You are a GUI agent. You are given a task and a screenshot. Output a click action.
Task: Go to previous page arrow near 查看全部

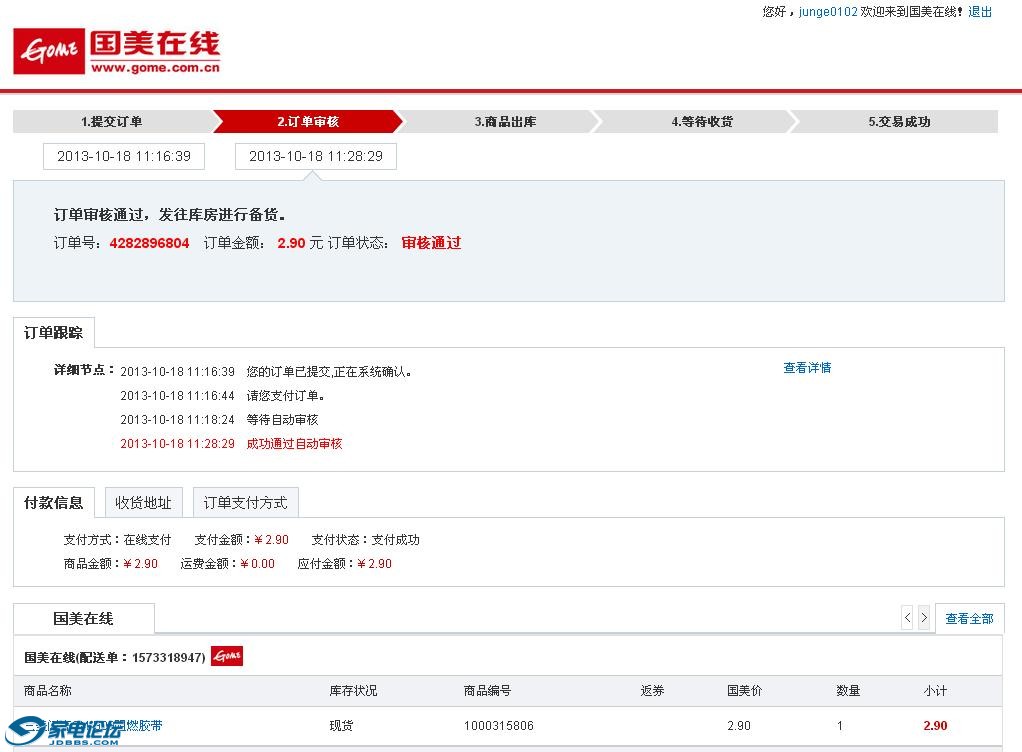coord(907,617)
